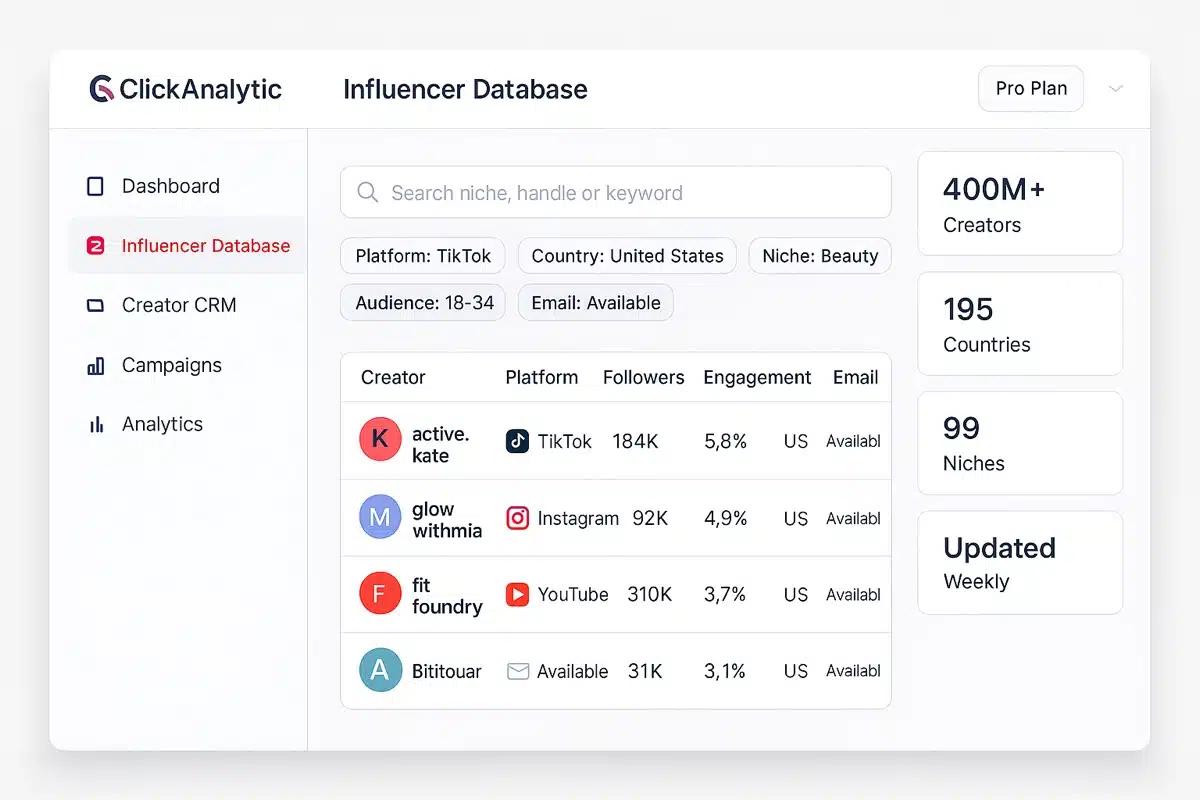Click the Followers column header
Viewport: 1200px width, 800px height.
click(x=643, y=377)
